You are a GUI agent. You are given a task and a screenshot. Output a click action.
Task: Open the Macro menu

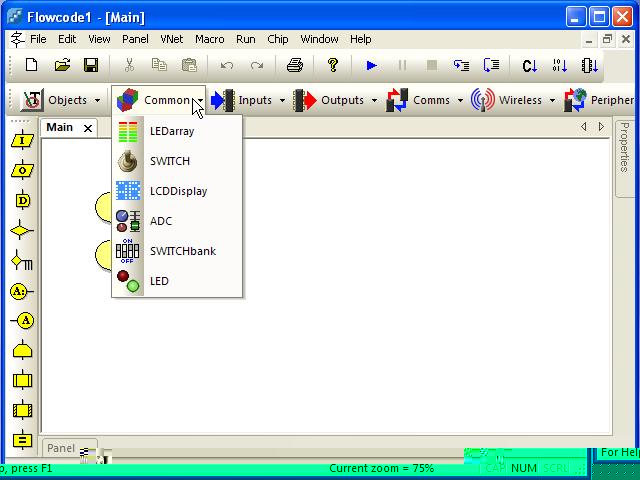210,39
